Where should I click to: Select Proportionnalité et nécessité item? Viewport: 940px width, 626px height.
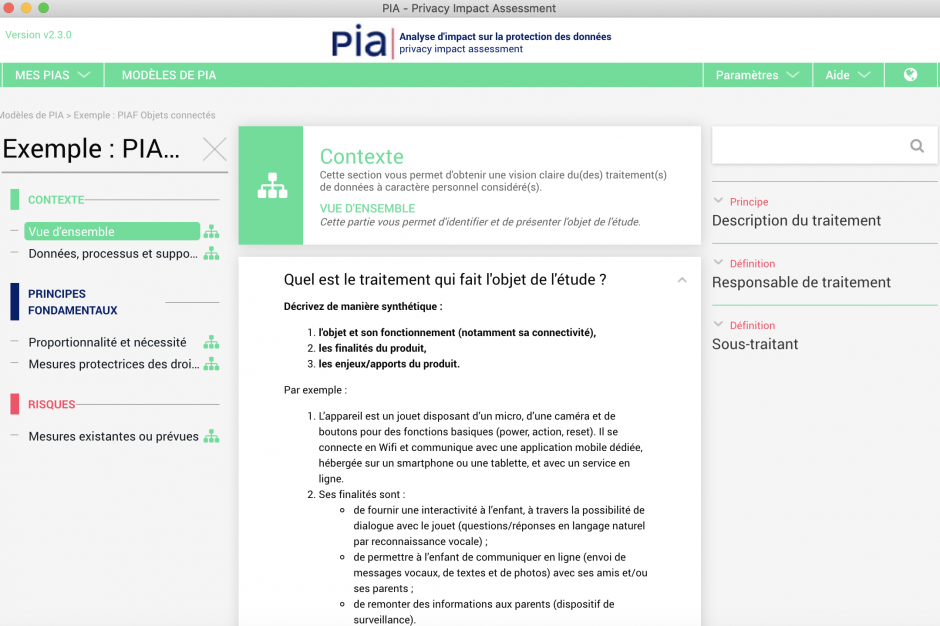click(x=107, y=342)
